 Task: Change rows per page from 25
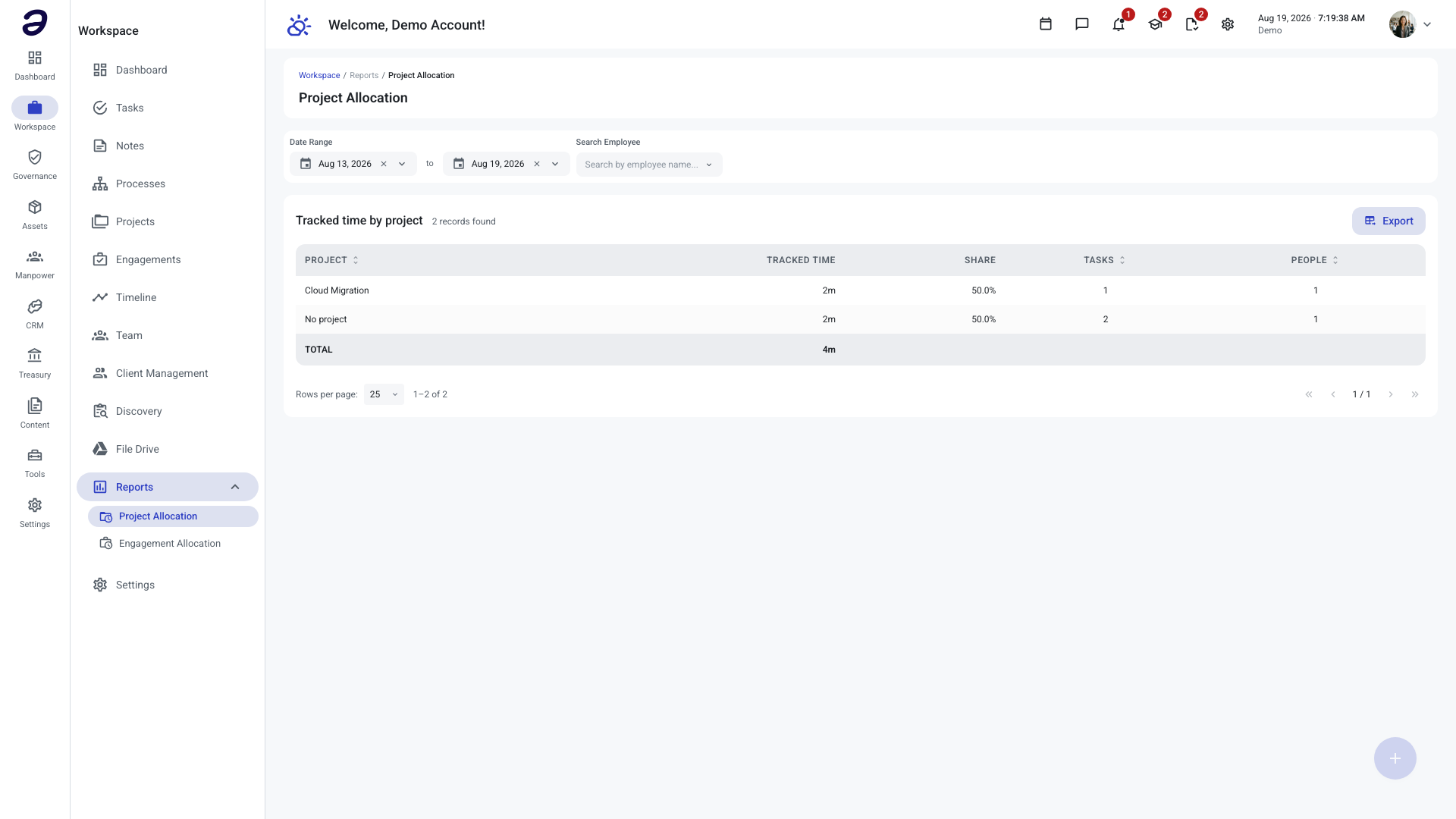[384, 394]
